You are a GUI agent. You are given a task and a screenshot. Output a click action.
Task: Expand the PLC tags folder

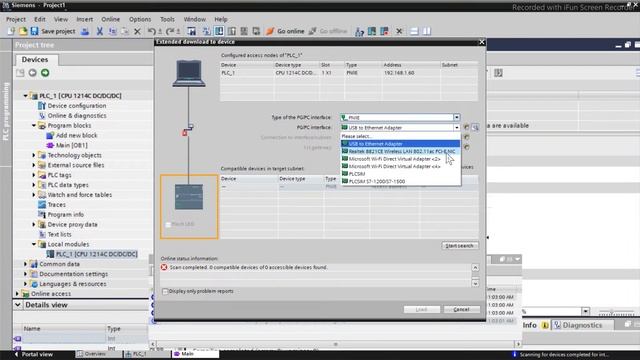[x=34, y=175]
